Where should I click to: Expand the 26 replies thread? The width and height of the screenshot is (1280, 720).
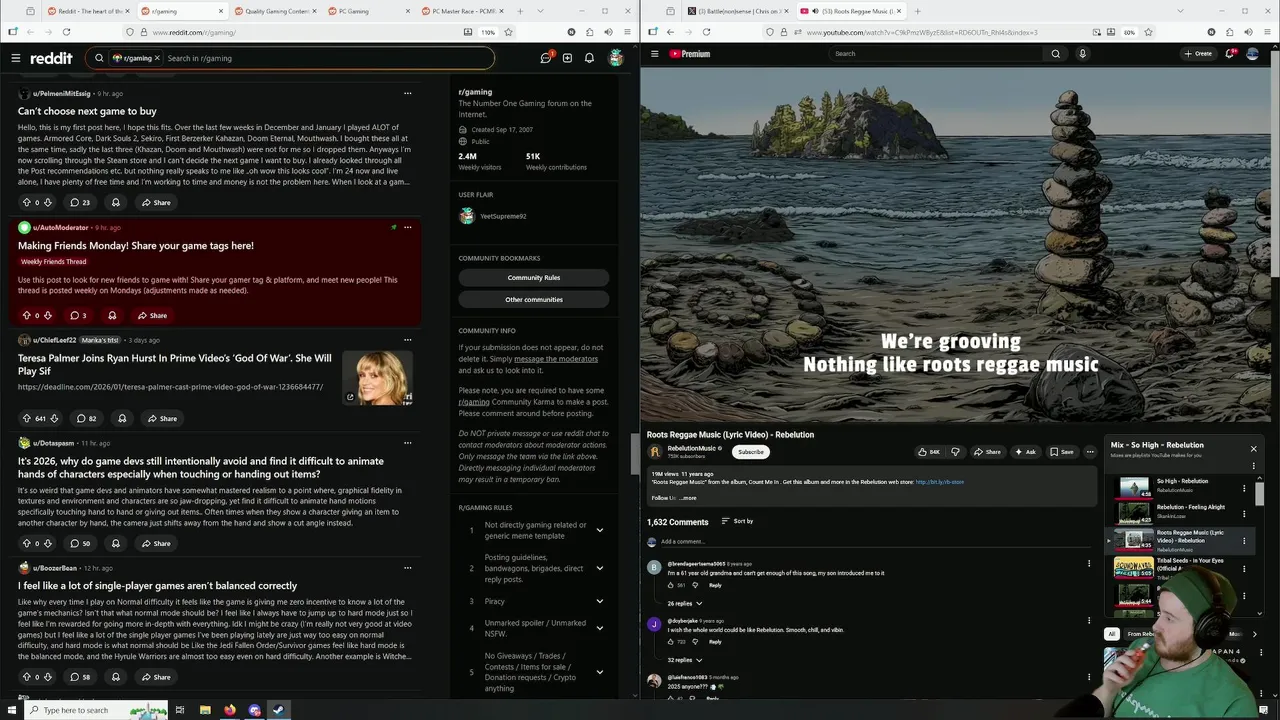pyautogui.click(x=684, y=603)
